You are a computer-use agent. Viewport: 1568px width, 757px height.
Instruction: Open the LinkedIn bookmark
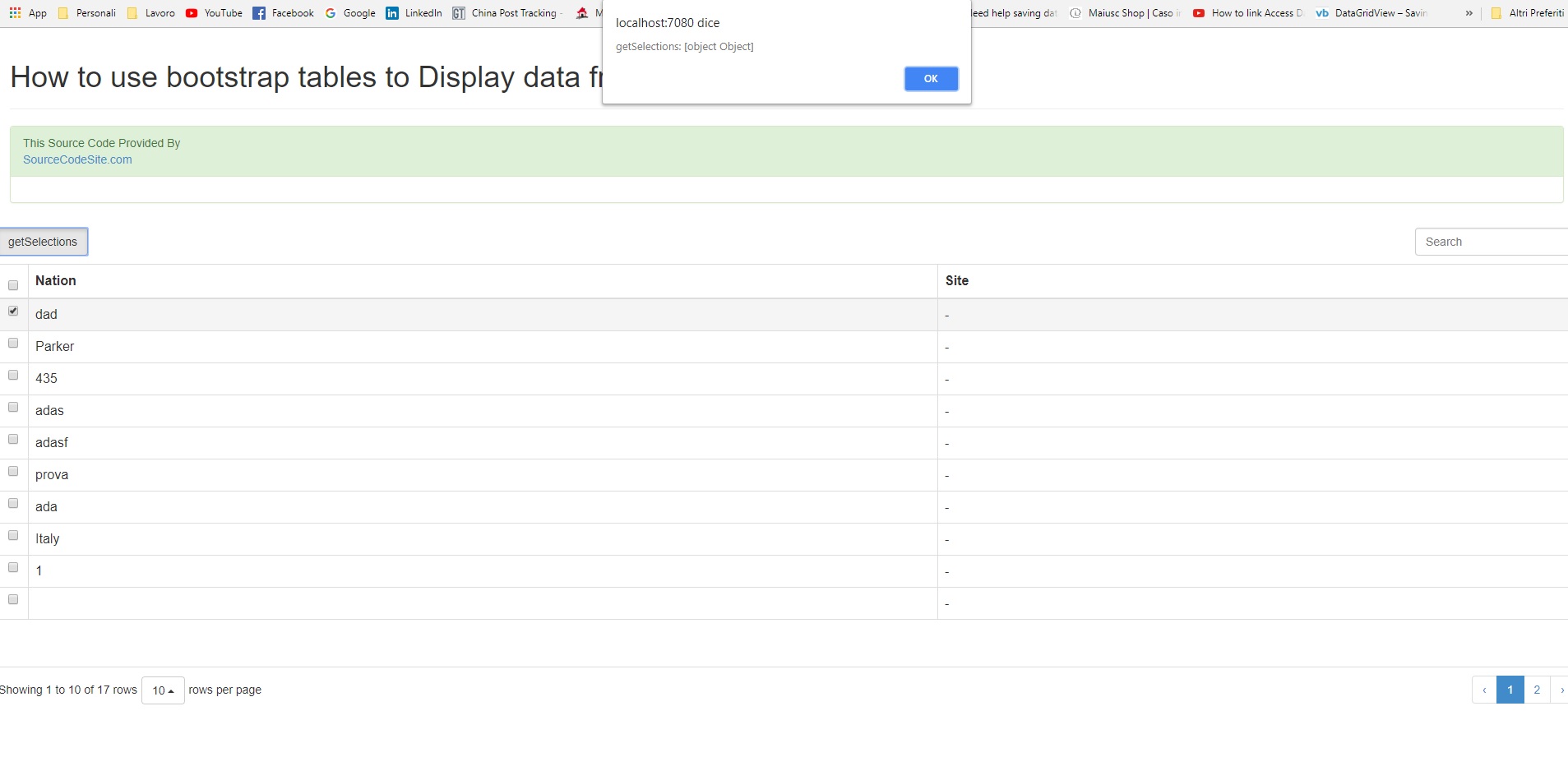[x=414, y=13]
